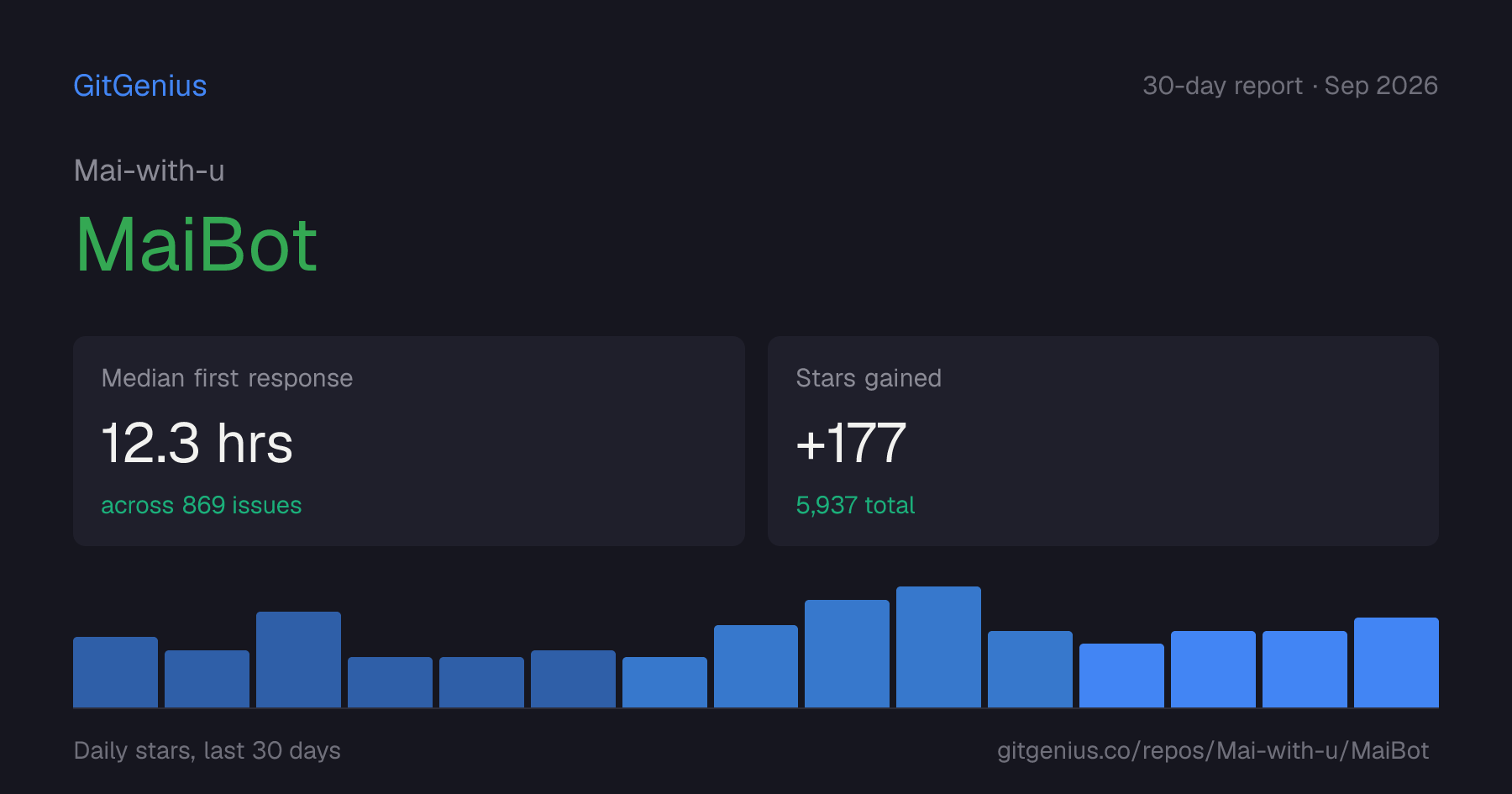Click the second bar of the daily stars chart

[207, 679]
